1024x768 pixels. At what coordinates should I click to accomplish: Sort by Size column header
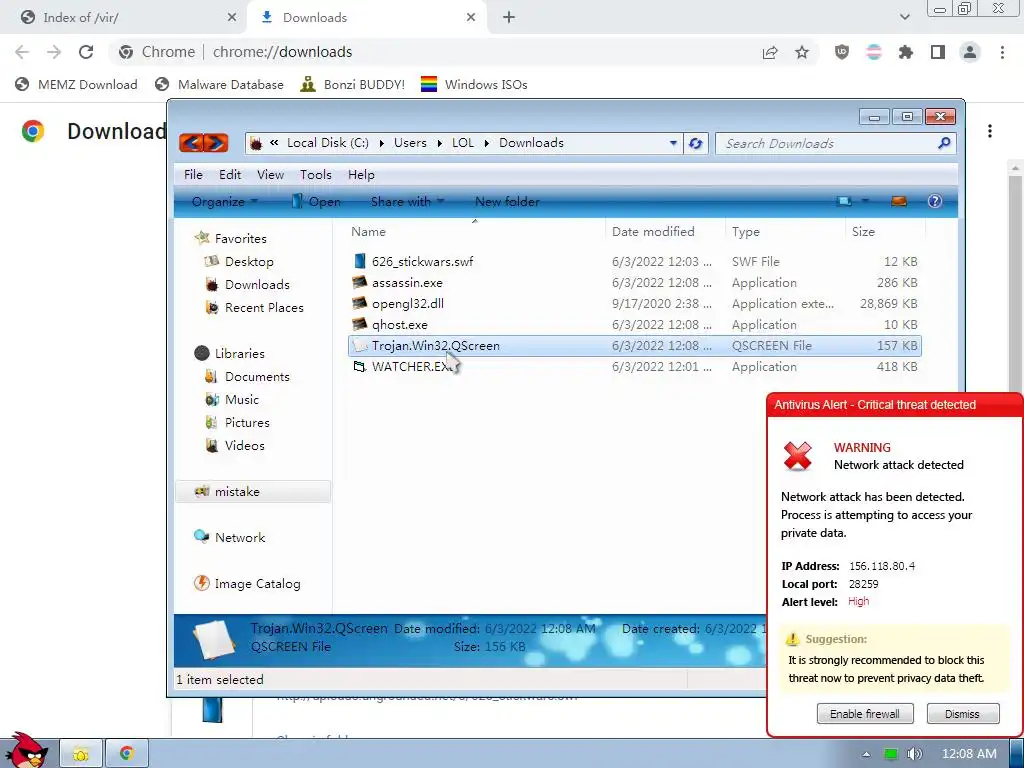[x=885, y=232]
